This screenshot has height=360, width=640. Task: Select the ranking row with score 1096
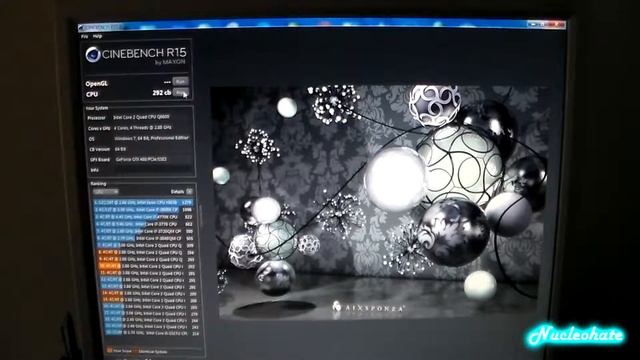point(143,209)
